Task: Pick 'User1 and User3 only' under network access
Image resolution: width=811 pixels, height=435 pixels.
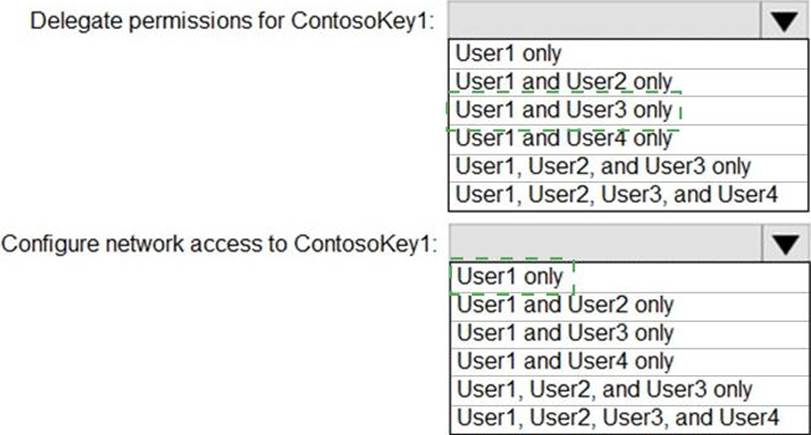Action: tap(564, 332)
